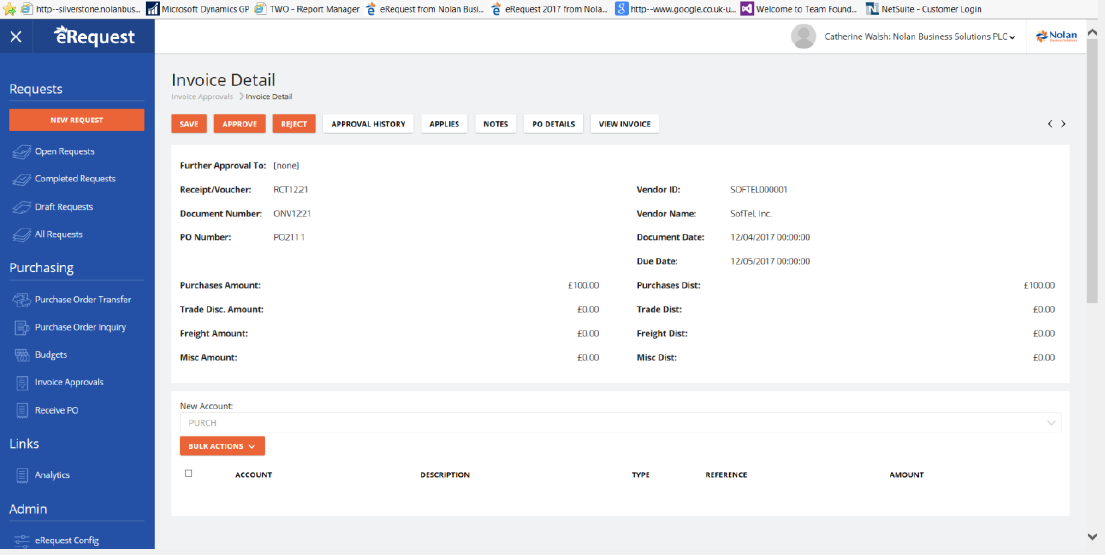The height and width of the screenshot is (557, 1107).
Task: Close the sidebar with the X icon
Action: (x=16, y=37)
